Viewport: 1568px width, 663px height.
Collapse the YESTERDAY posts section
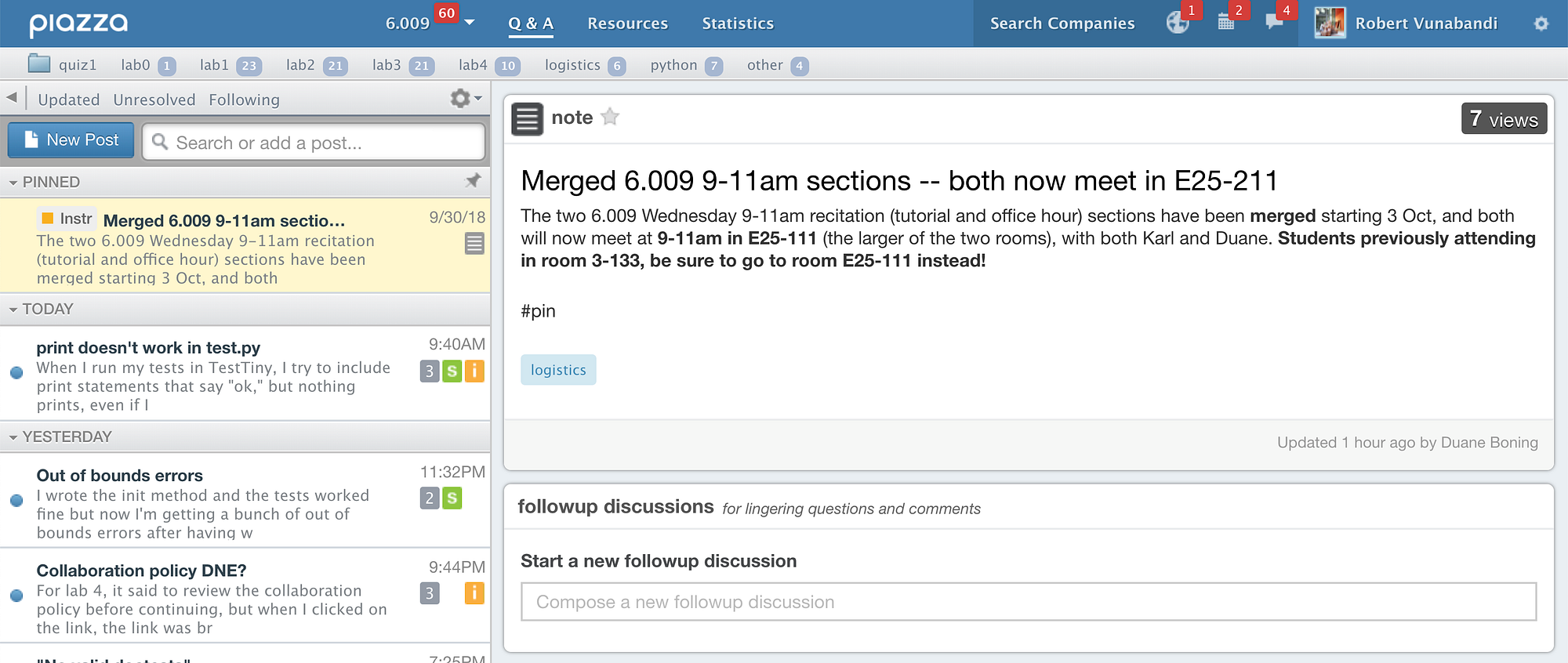pos(13,437)
